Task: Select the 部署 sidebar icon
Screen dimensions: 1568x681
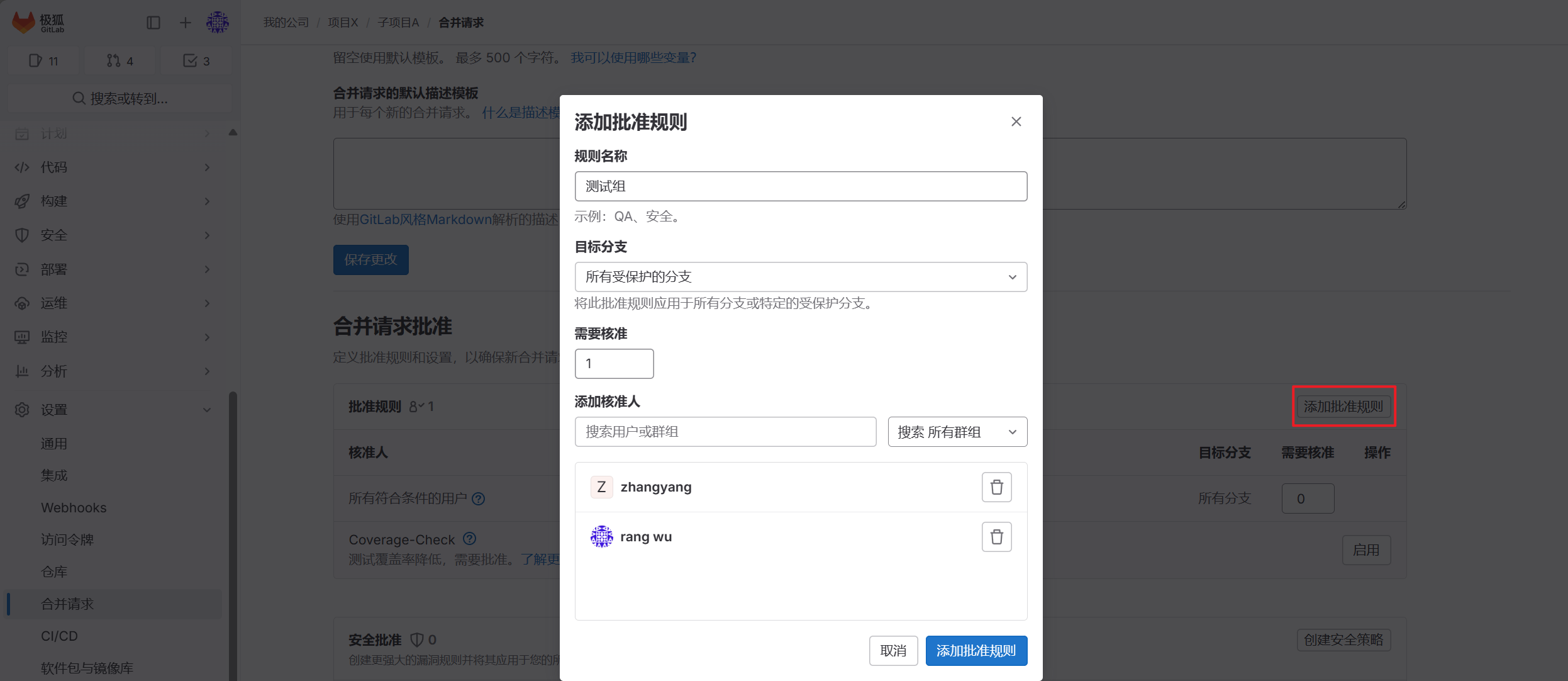Action: click(22, 269)
